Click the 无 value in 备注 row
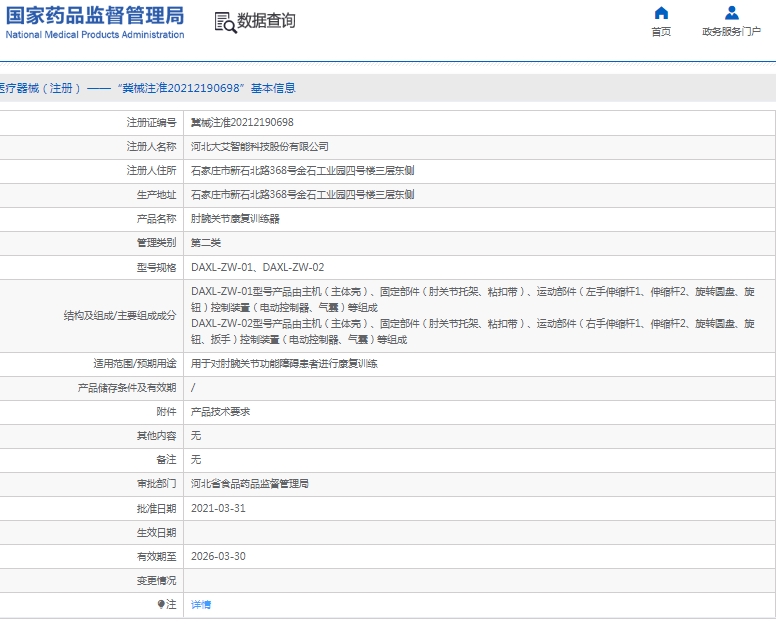Screen dimensions: 776x626 [x=196, y=460]
